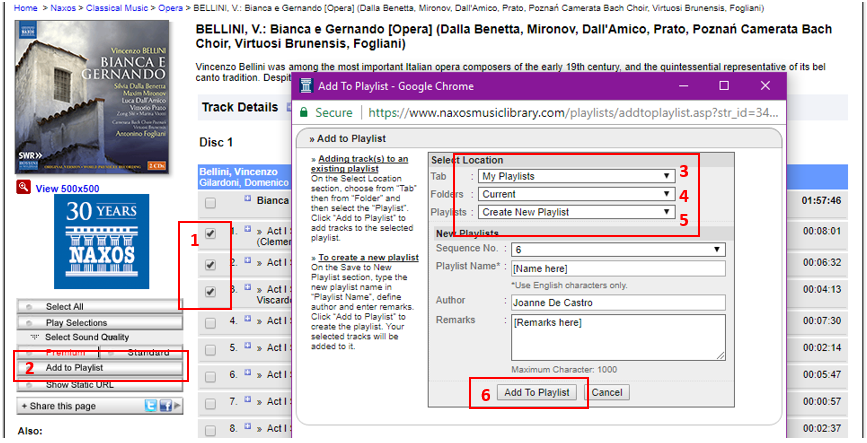Click the green Secure padlock icon
The width and height of the screenshot is (867, 443).
click(304, 112)
